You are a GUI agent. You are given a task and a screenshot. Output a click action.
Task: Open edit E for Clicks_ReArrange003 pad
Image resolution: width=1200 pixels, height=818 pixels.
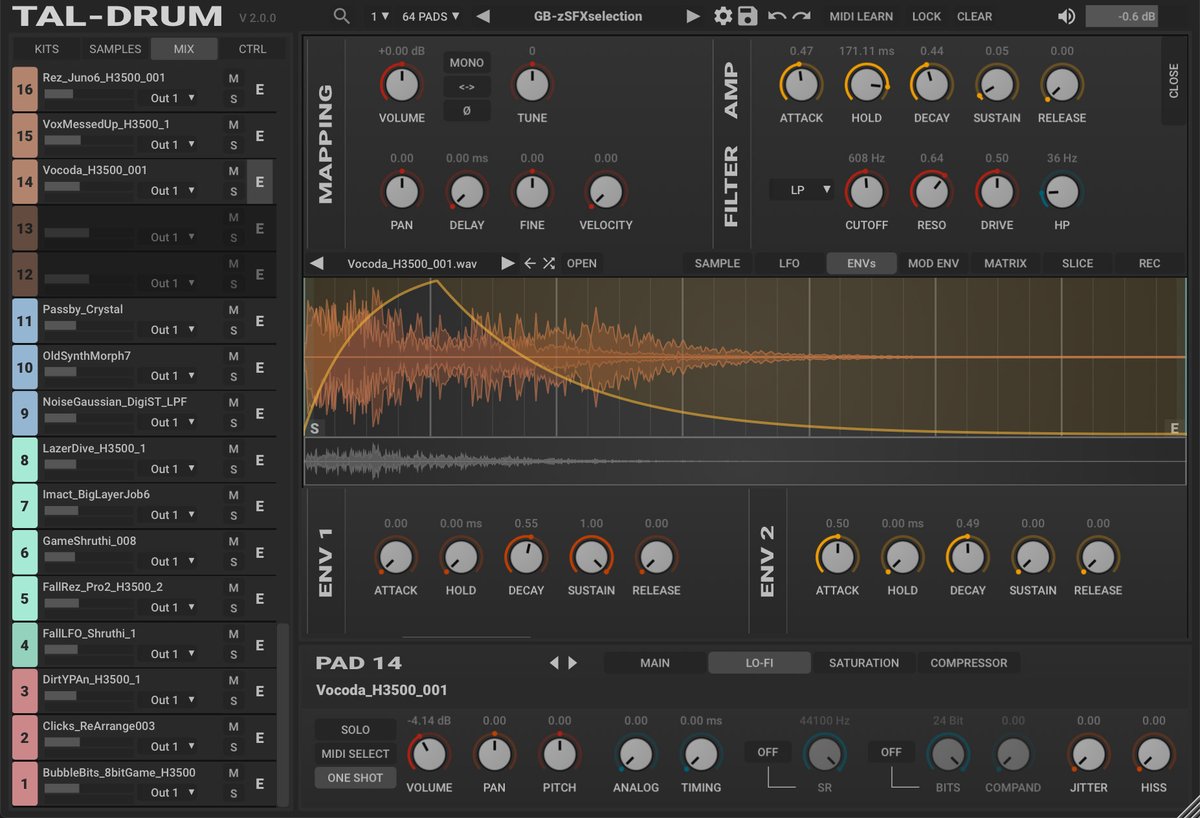259,737
